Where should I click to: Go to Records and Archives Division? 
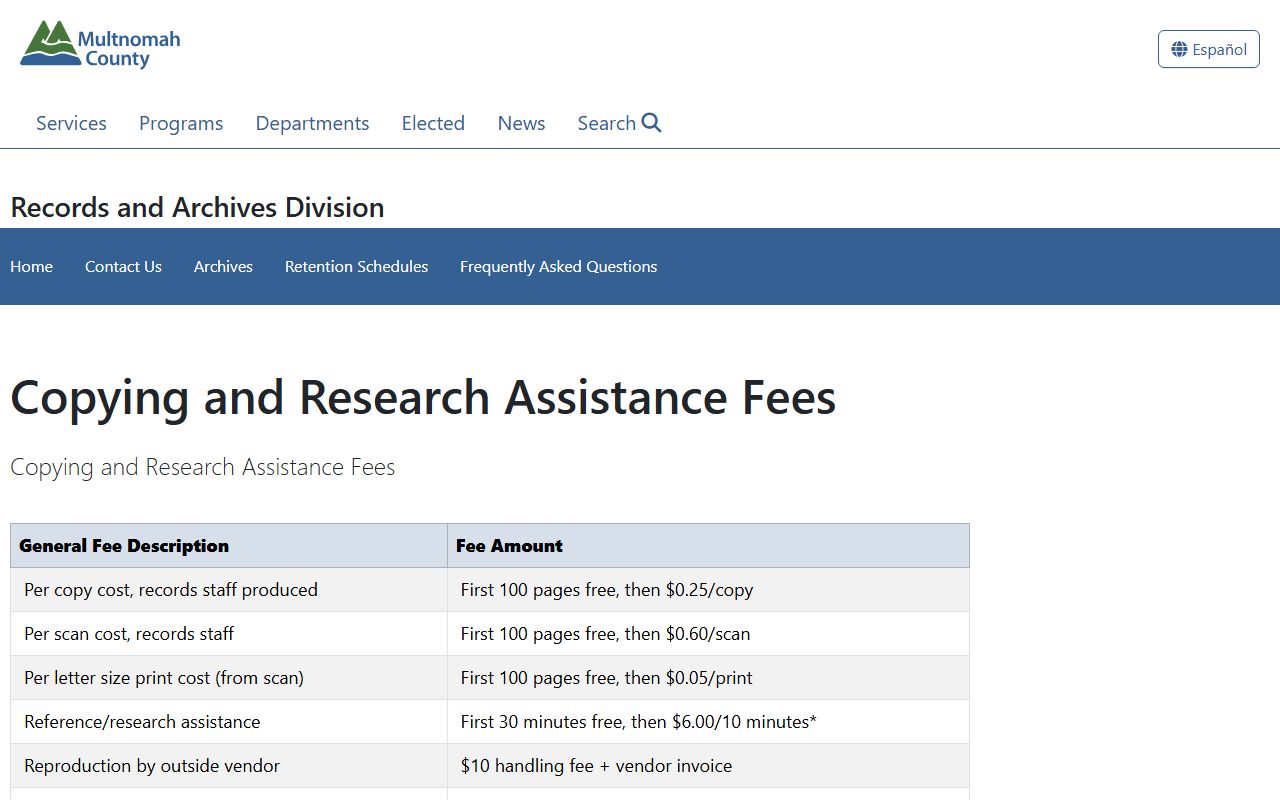click(197, 207)
